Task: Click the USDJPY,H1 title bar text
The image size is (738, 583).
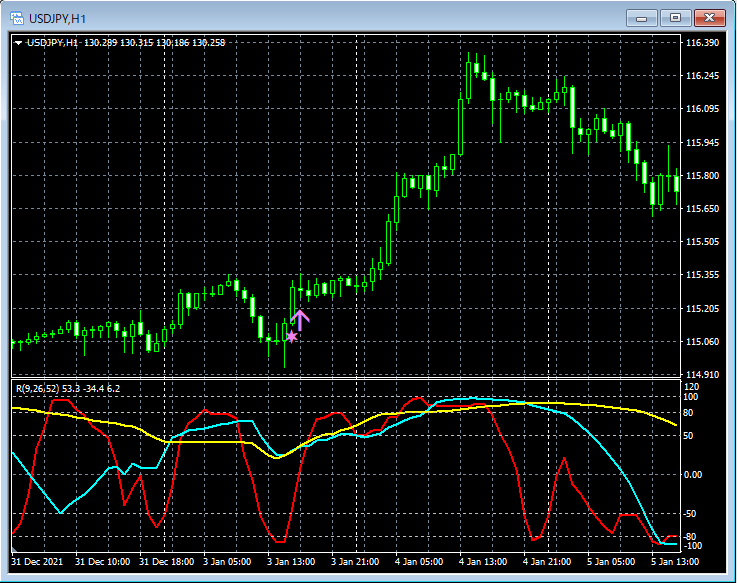Action: click(x=58, y=18)
